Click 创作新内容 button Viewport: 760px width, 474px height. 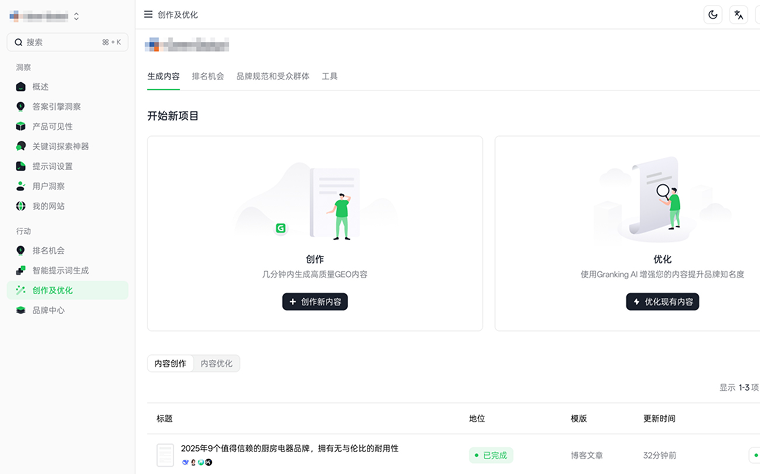coord(314,301)
